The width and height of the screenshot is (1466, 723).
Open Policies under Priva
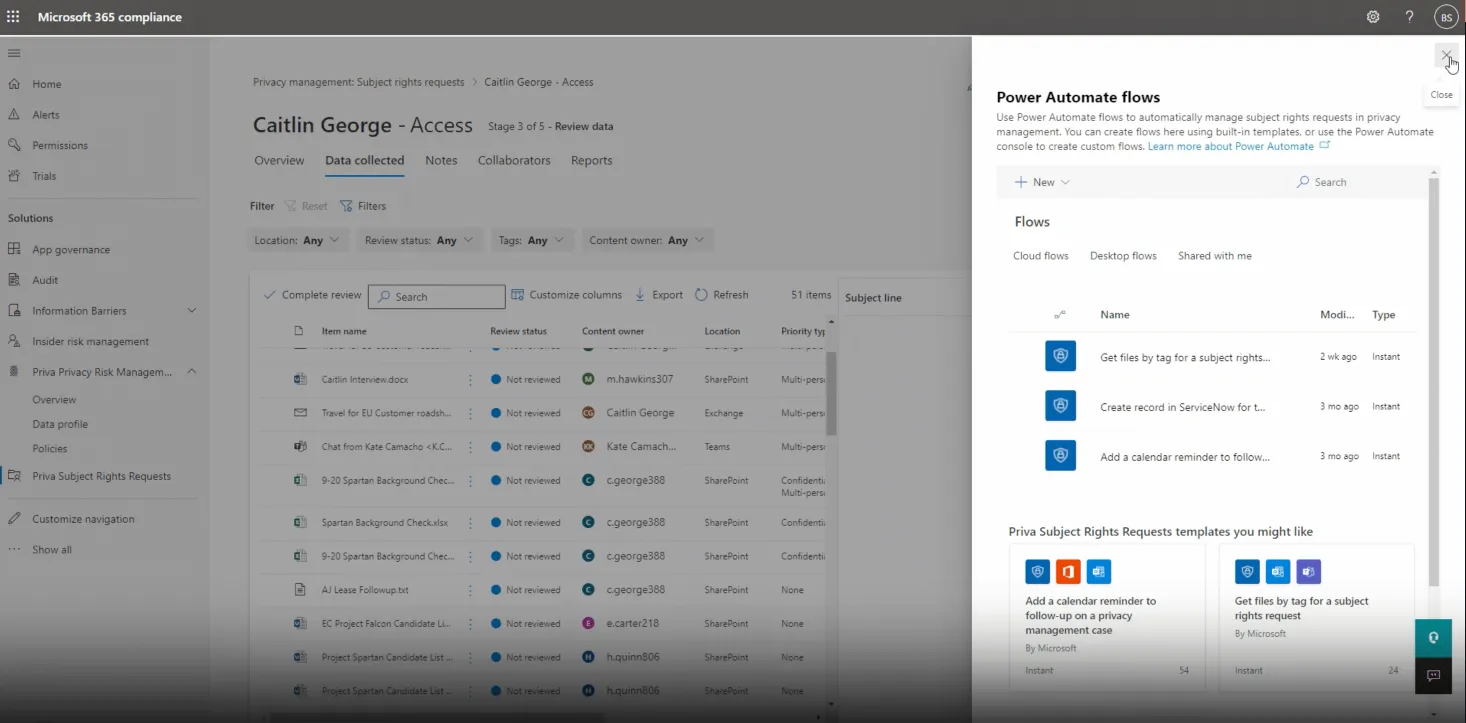coord(50,449)
